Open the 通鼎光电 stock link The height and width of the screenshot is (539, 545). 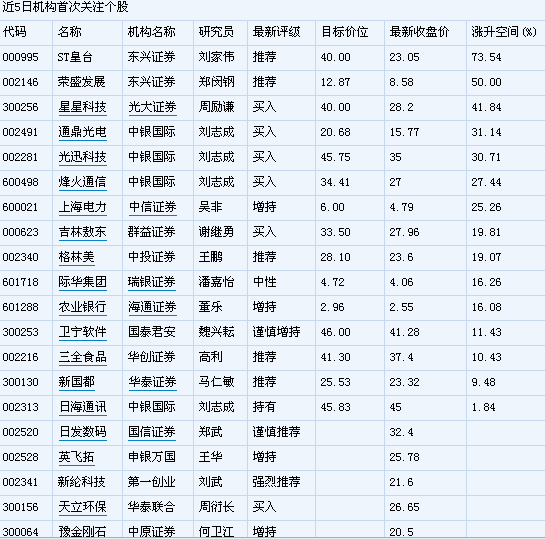pos(83,132)
